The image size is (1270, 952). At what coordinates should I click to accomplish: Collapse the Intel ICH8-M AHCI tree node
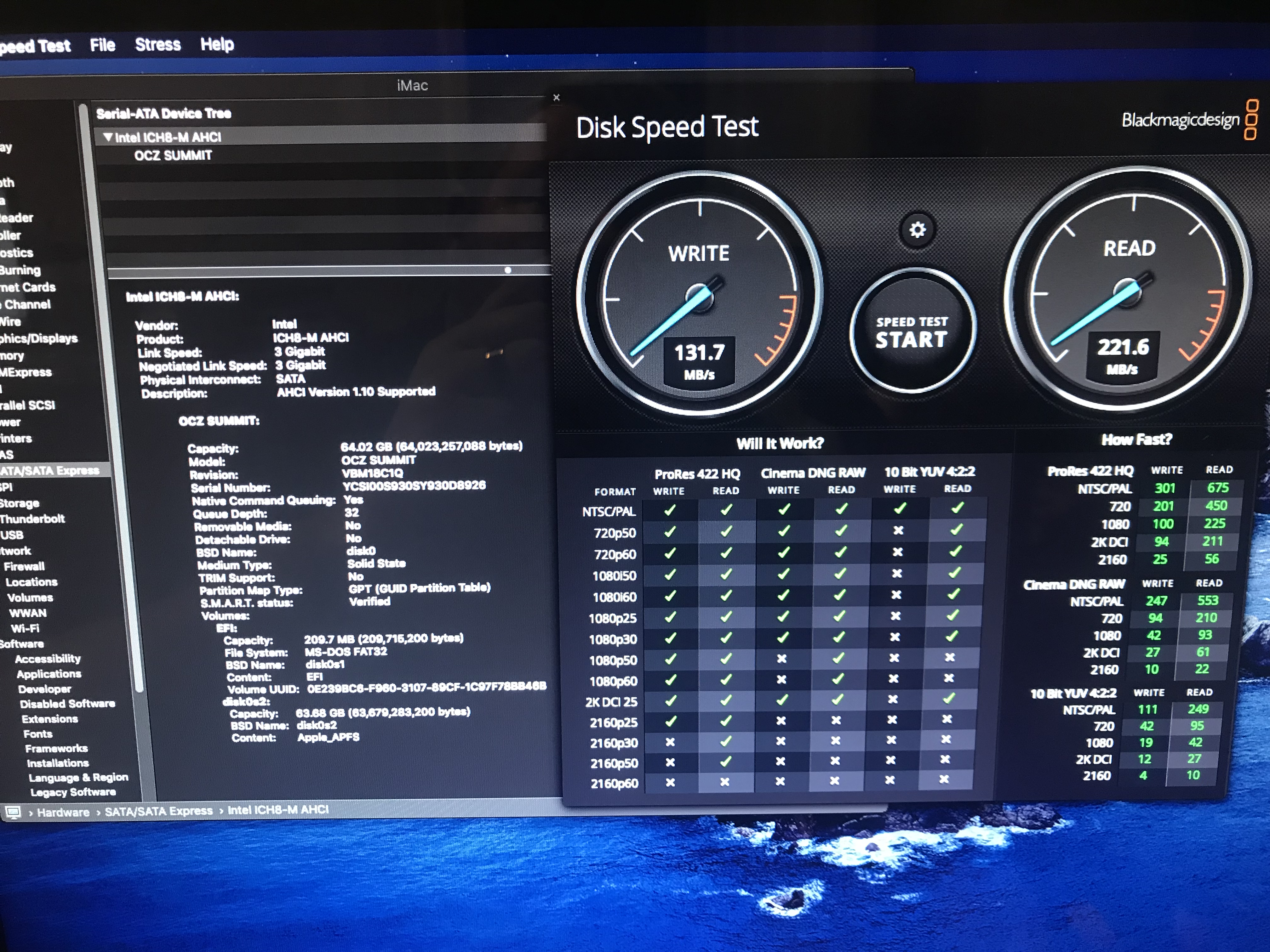tap(107, 137)
